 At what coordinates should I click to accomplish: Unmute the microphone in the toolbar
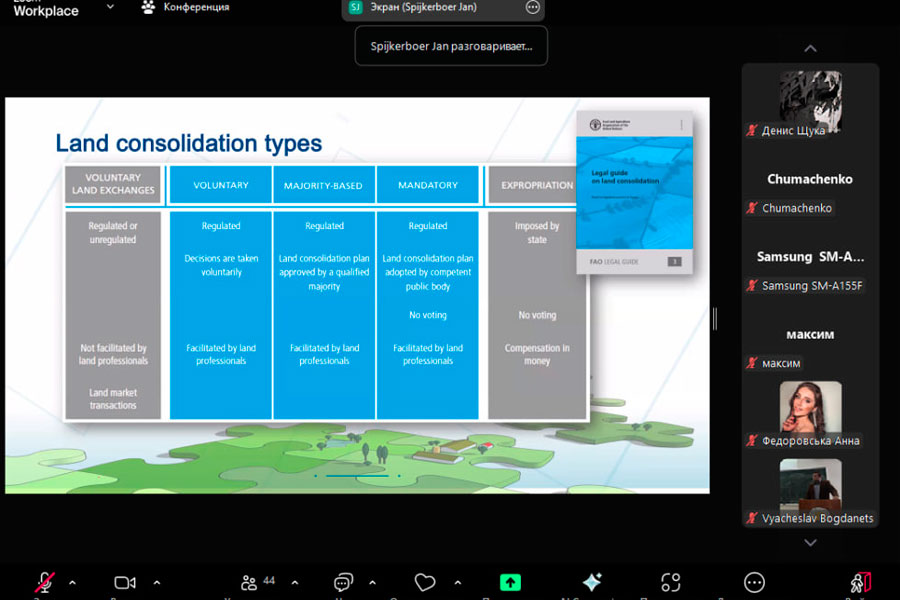point(45,582)
